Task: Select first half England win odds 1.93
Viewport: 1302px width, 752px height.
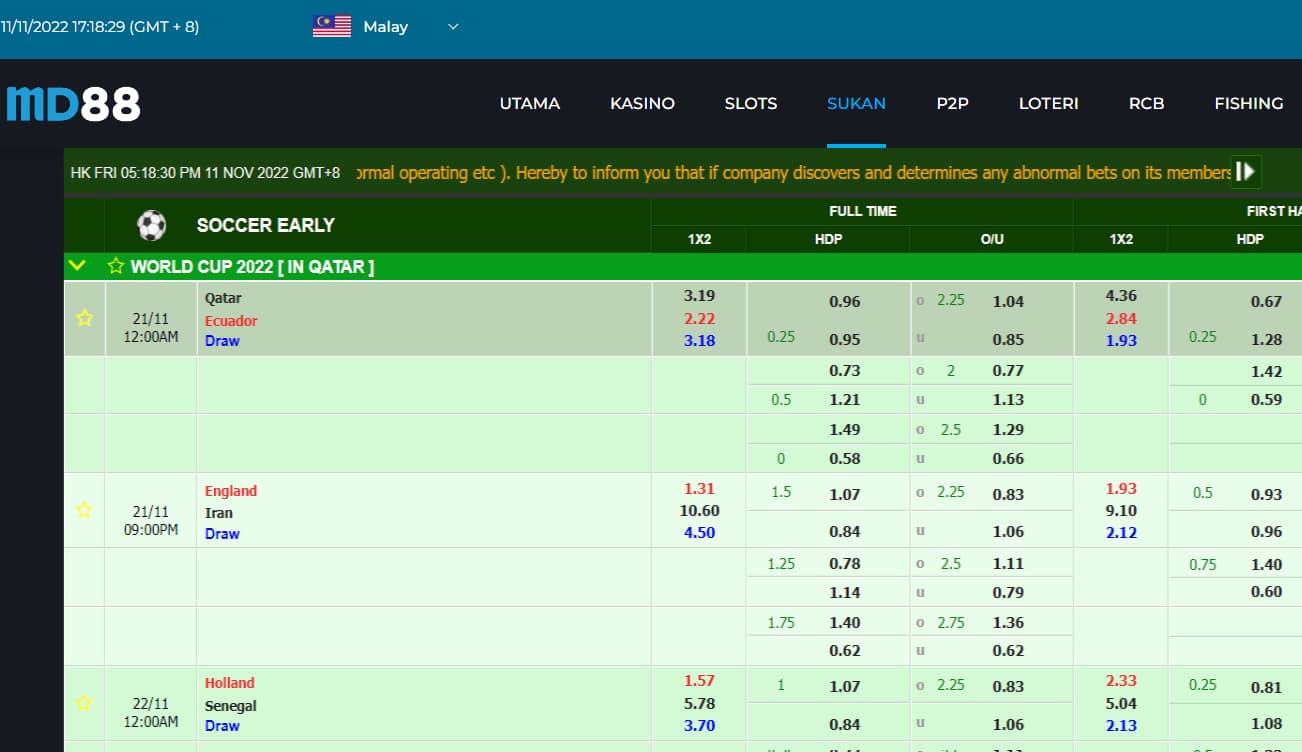Action: coord(1121,489)
